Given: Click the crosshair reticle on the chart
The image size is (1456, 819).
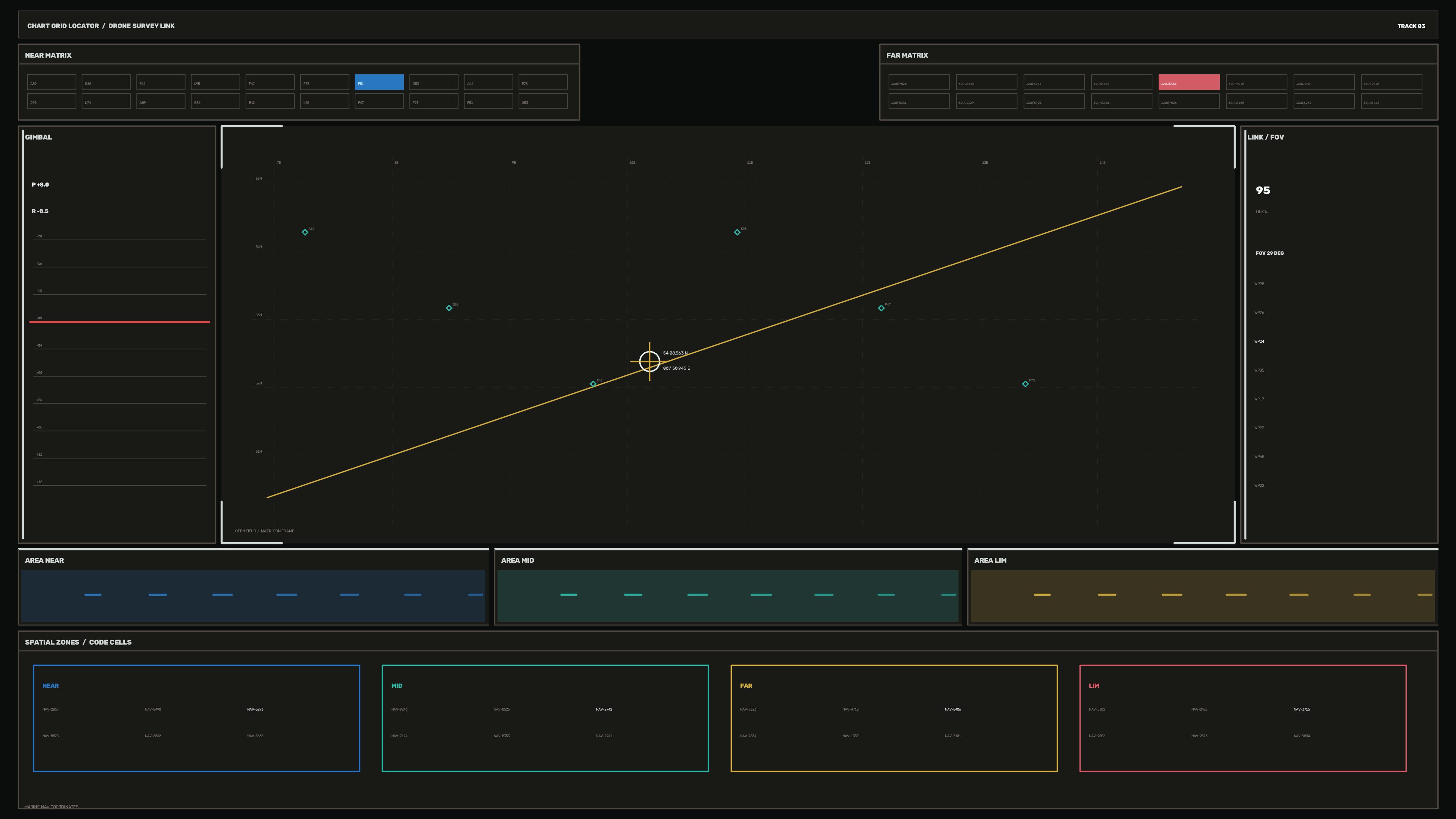Looking at the screenshot, I should tap(650, 361).
